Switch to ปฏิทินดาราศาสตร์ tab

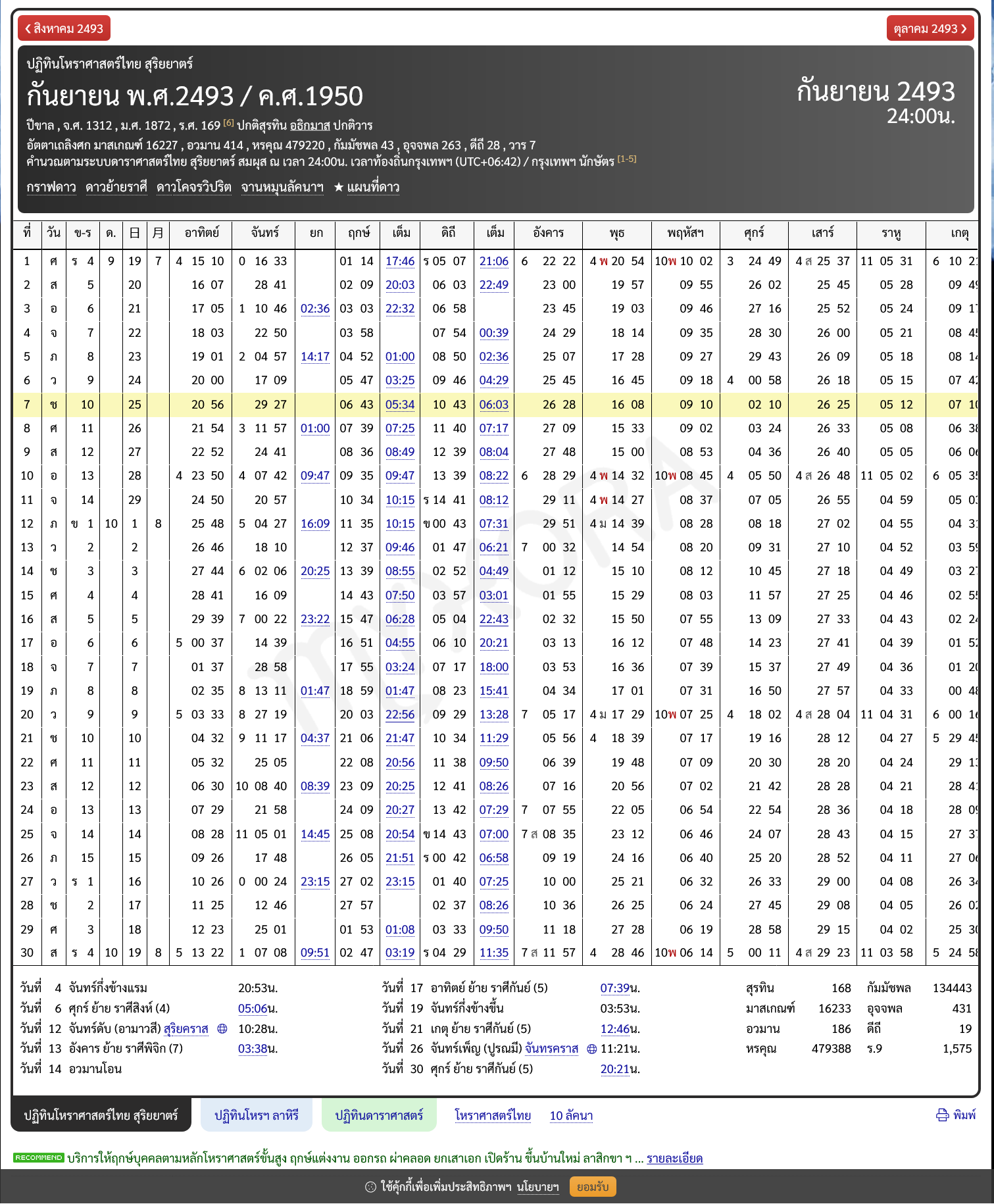(379, 1115)
